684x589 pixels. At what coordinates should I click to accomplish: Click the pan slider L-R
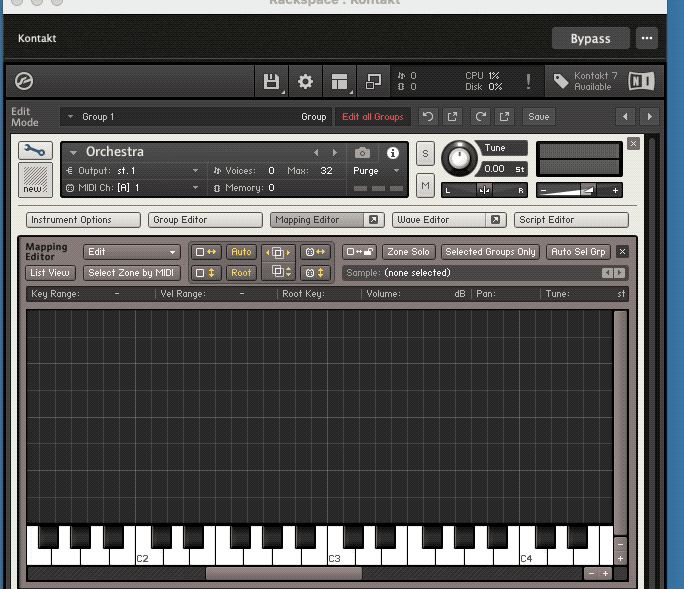pos(484,190)
